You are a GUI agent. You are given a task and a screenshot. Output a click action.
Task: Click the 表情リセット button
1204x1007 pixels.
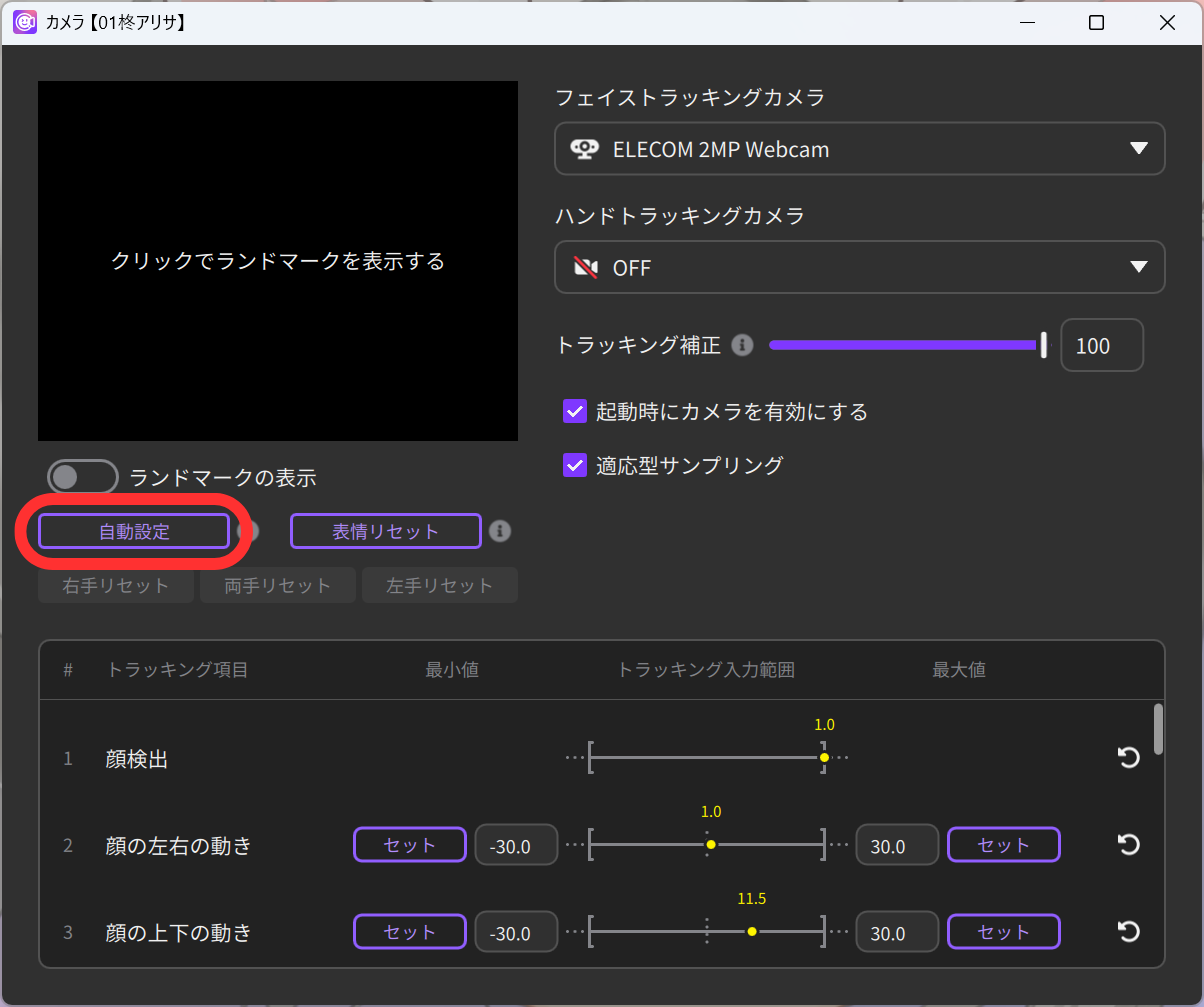pyautogui.click(x=386, y=531)
